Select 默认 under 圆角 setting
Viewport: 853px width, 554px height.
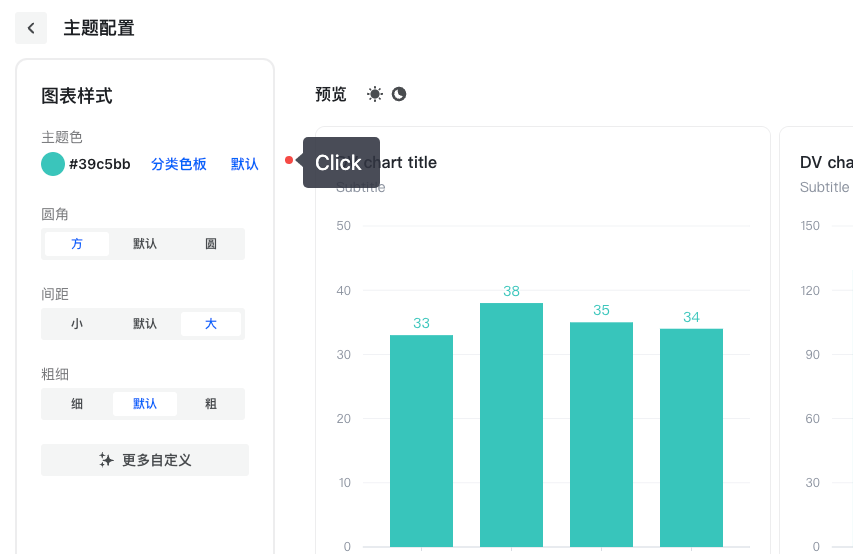tap(145, 244)
